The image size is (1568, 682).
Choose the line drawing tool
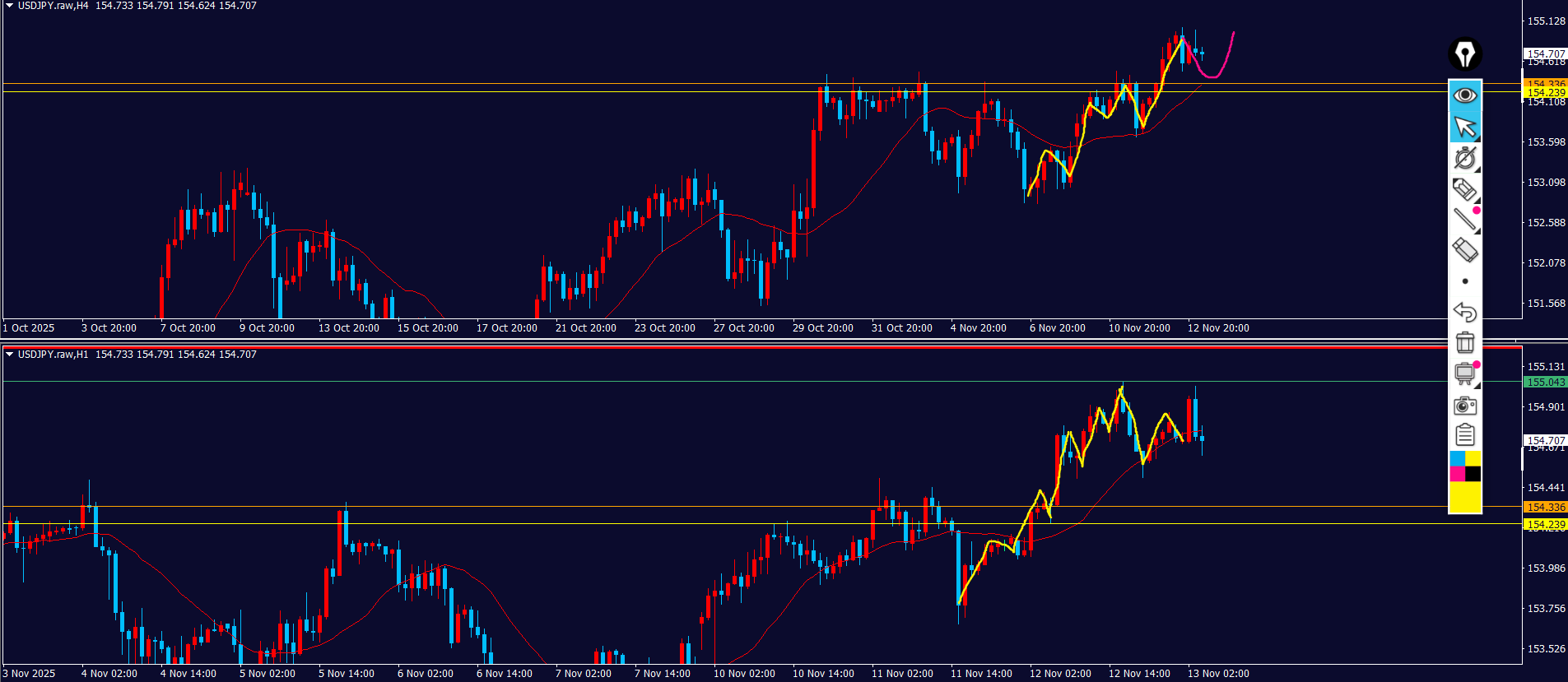(1465, 220)
